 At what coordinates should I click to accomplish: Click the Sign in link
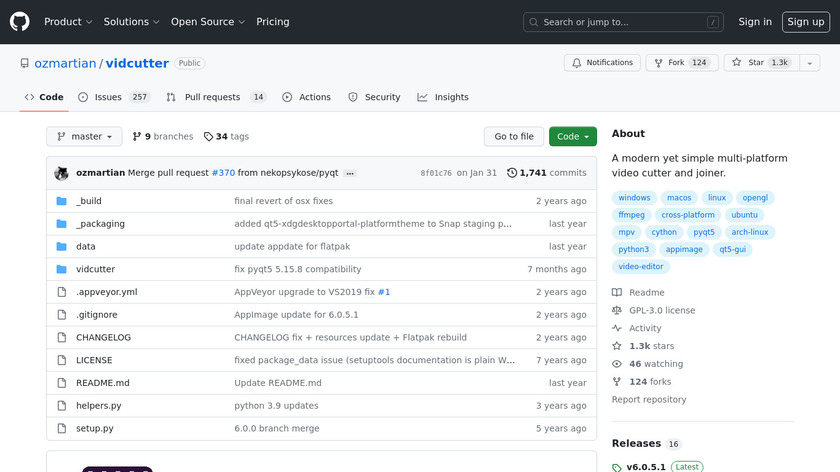click(x=755, y=22)
